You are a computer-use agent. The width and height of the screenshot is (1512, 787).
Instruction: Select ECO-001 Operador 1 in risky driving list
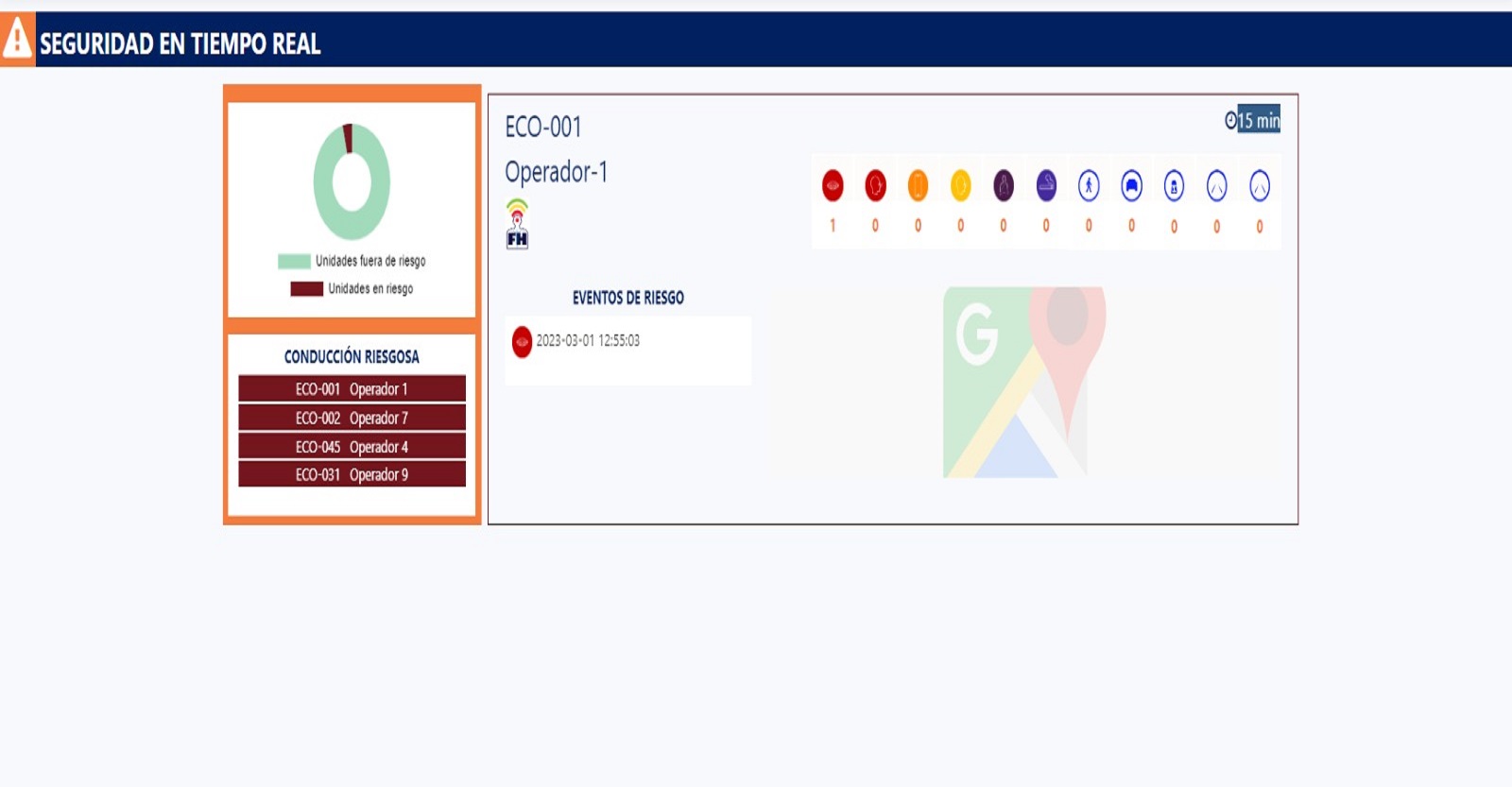(352, 389)
